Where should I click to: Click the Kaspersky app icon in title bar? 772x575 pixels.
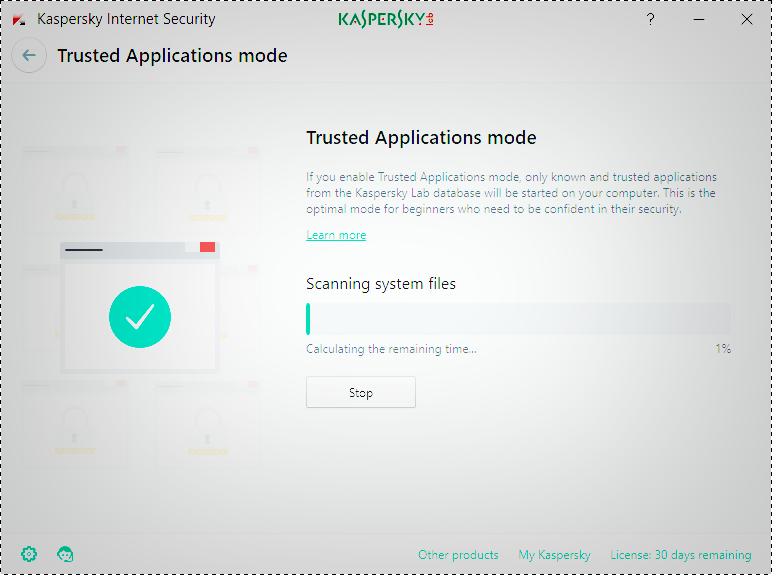(19, 19)
